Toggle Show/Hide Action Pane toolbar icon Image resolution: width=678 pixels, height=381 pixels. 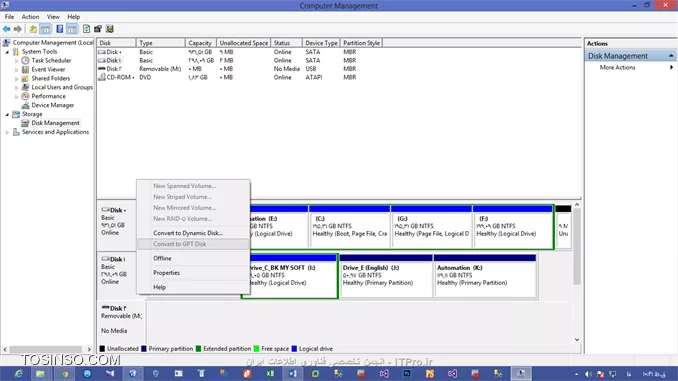click(72, 29)
